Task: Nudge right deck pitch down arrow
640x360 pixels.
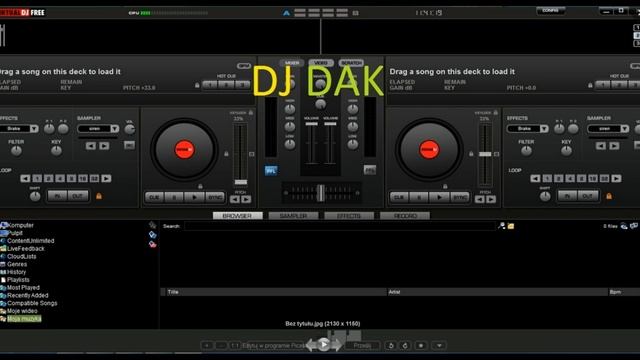Action: (x=480, y=199)
